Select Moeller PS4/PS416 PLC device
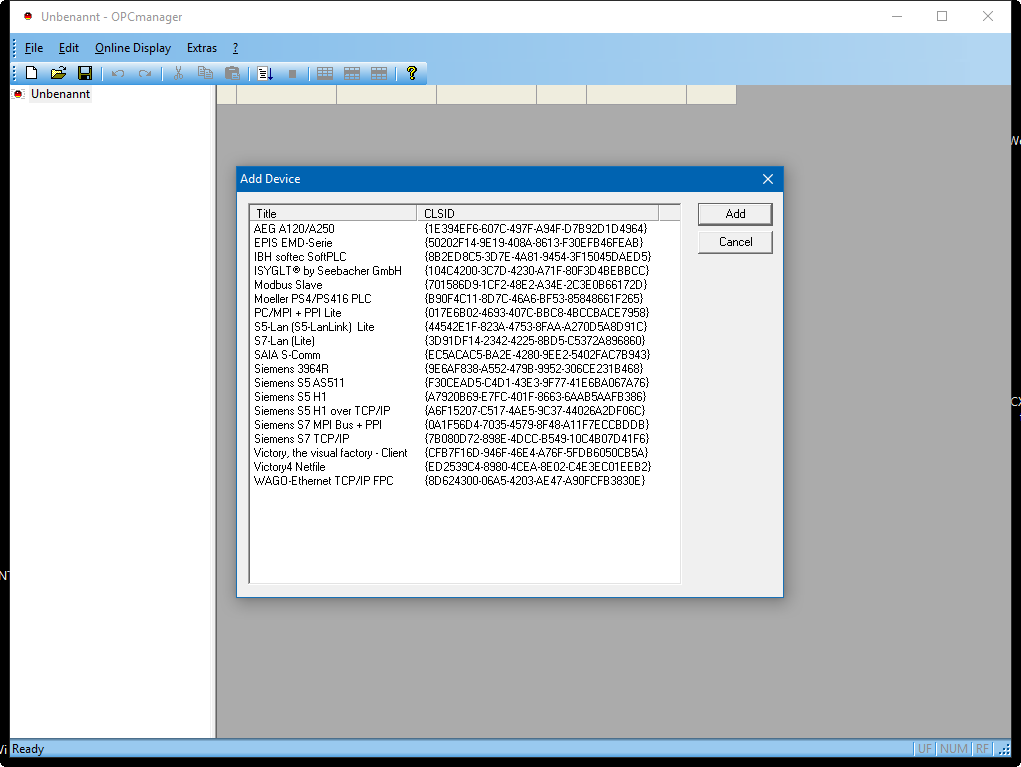Screen dimensions: 1021x767 click(x=313, y=299)
